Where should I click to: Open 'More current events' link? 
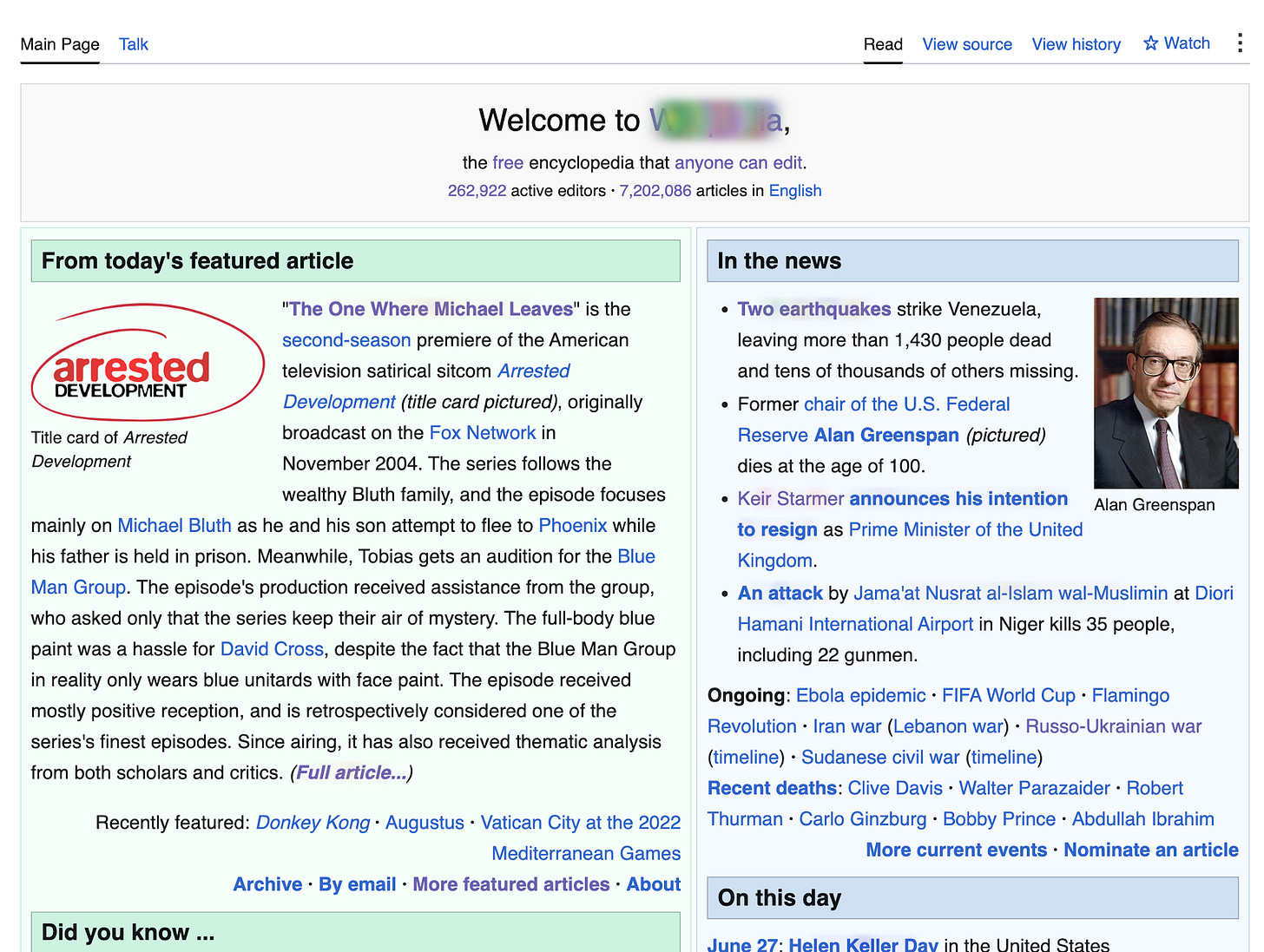957,850
